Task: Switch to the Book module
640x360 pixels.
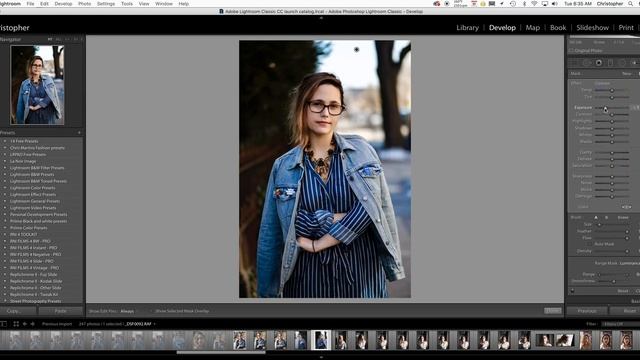Action: pos(558,28)
